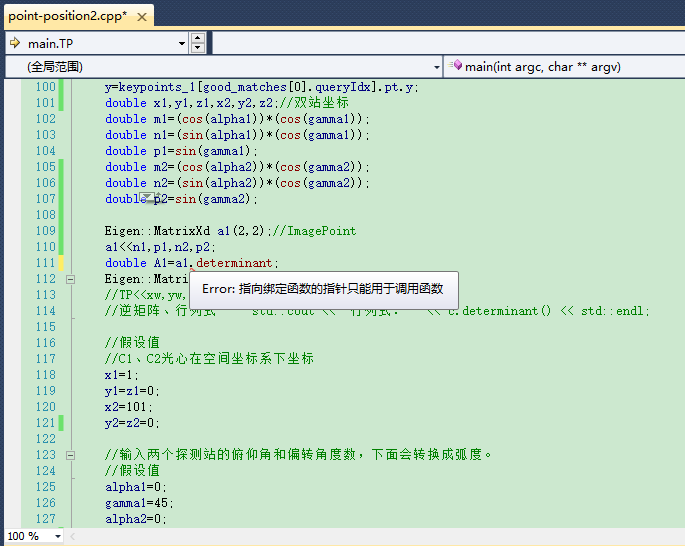Image resolution: width=685 pixels, height=546 pixels.
Task: Click the double m1 declaration on line 102
Action: (x=237, y=119)
